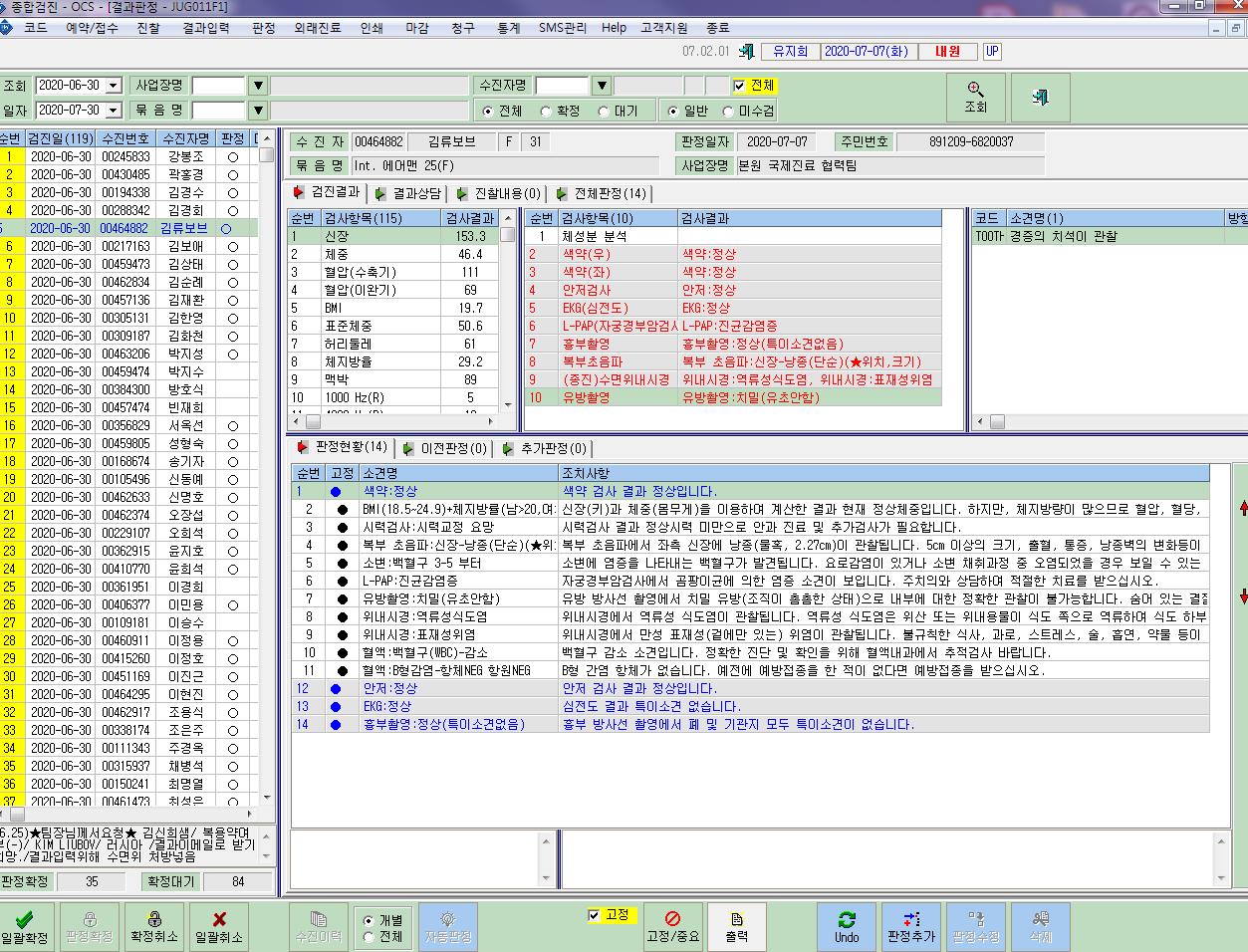Click the 고정/중요 prohibition icon button
This screenshot has width=1248, height=952.
(673, 926)
